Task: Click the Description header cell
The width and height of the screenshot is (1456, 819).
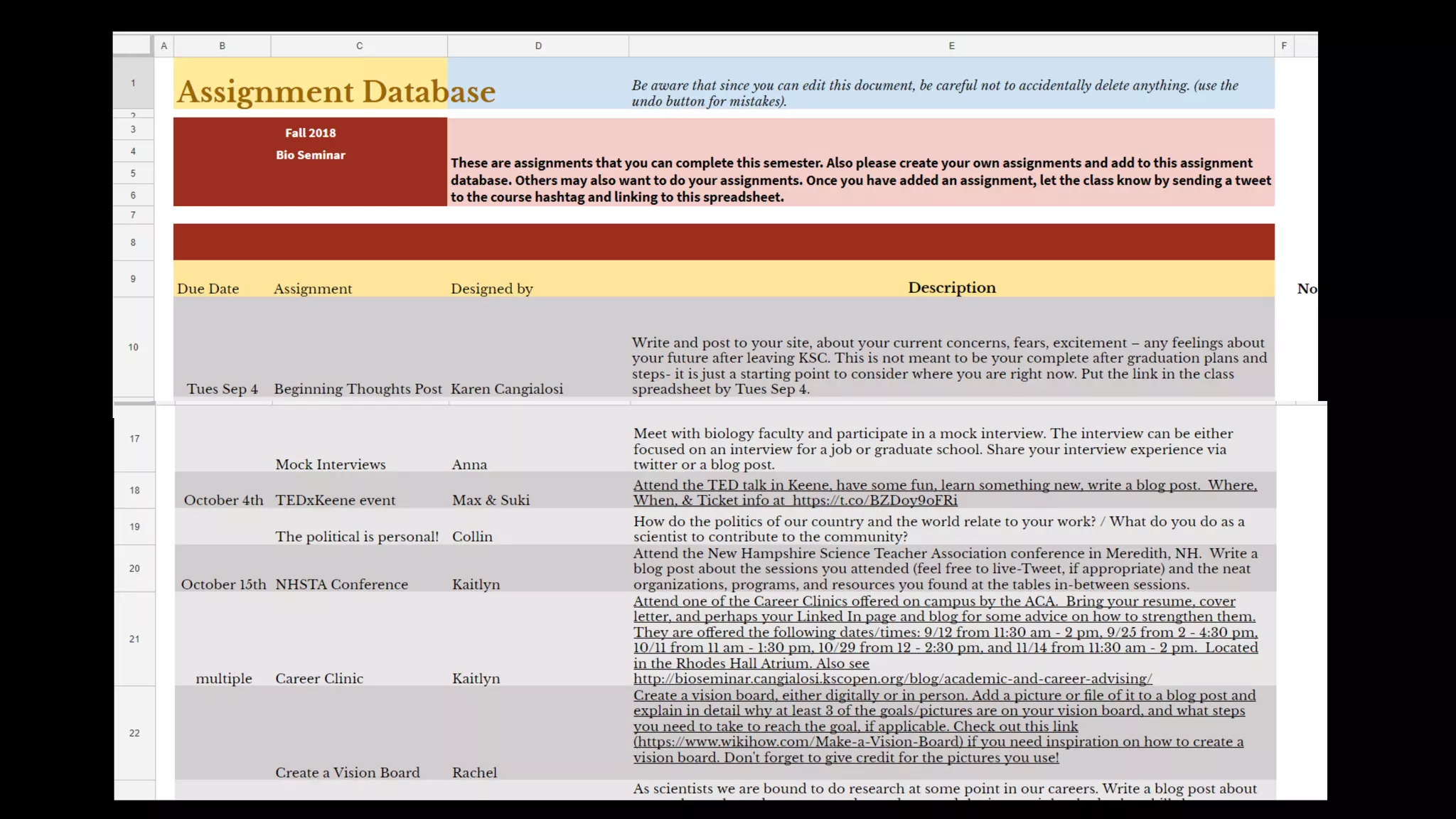Action: (x=951, y=287)
